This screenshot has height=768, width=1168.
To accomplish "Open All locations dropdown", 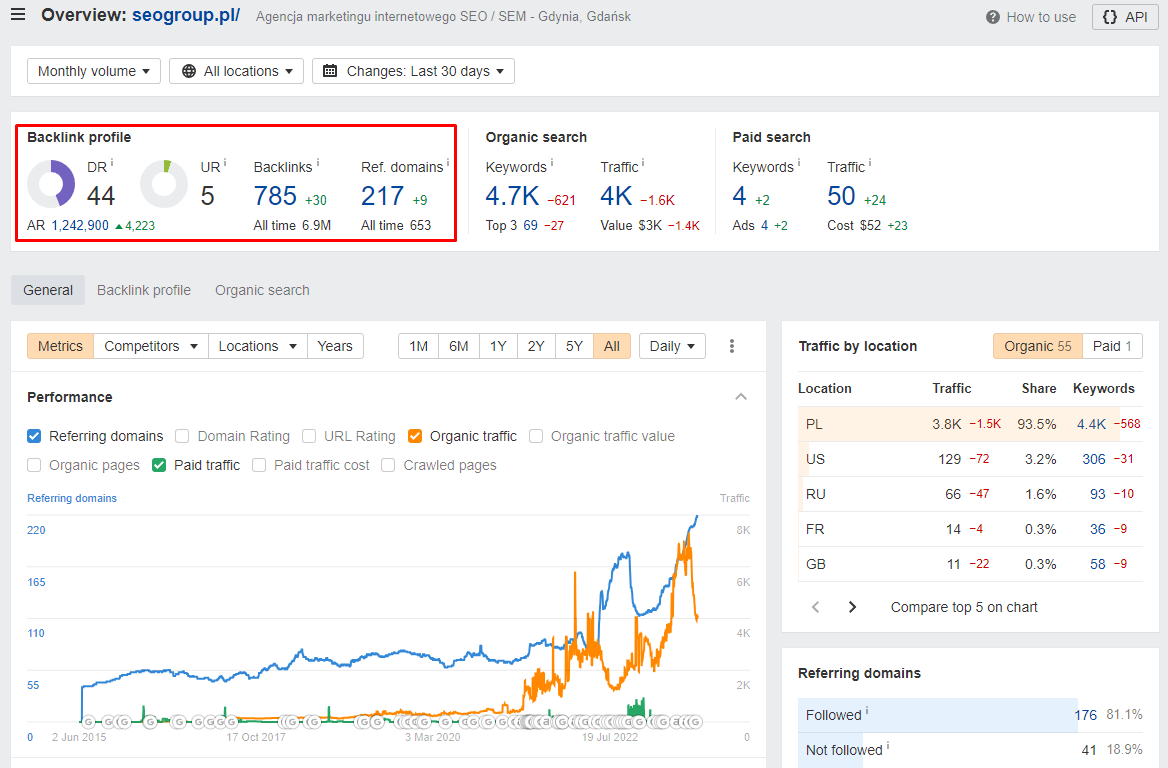I will click(x=237, y=72).
